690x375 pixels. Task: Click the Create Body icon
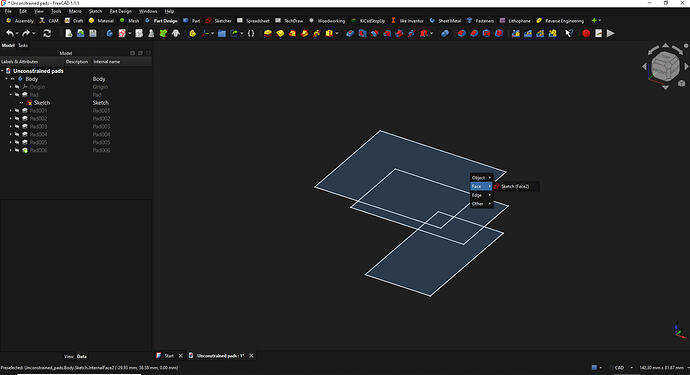click(x=110, y=33)
